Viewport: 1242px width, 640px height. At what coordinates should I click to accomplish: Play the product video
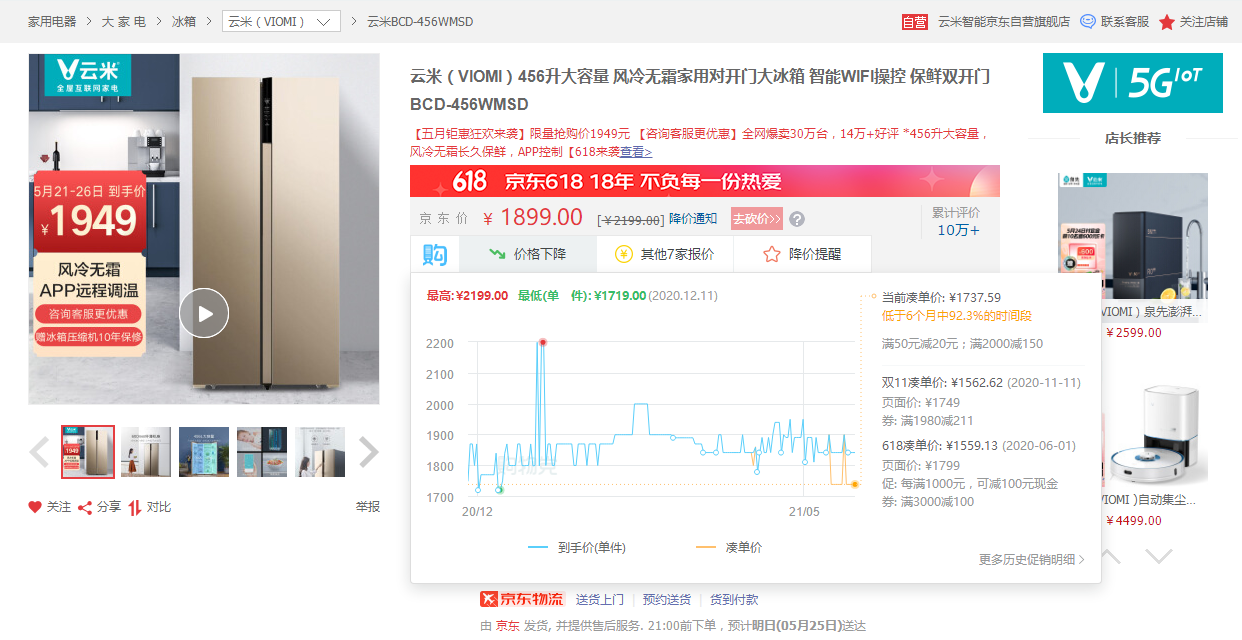(204, 313)
